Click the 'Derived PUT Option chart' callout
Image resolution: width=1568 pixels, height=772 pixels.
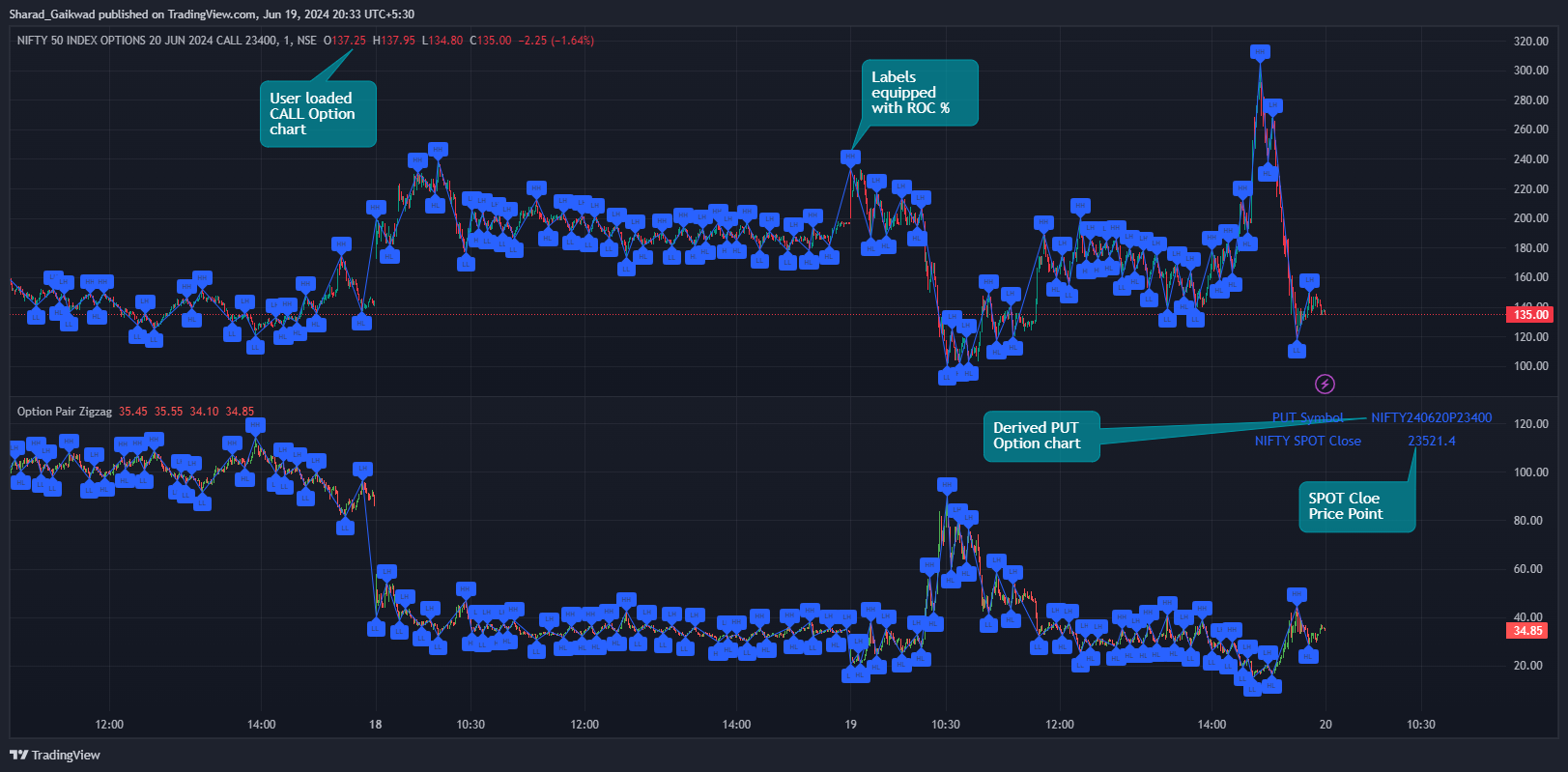pos(1041,436)
